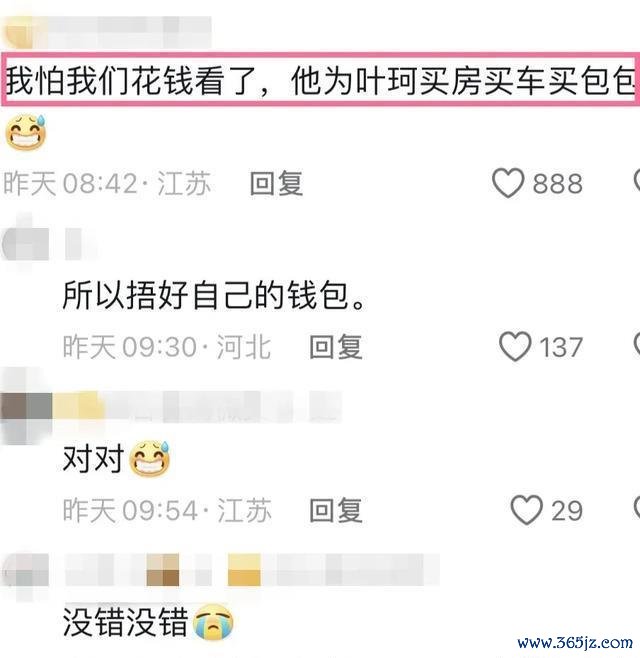Tap the 888 like count

(558, 184)
